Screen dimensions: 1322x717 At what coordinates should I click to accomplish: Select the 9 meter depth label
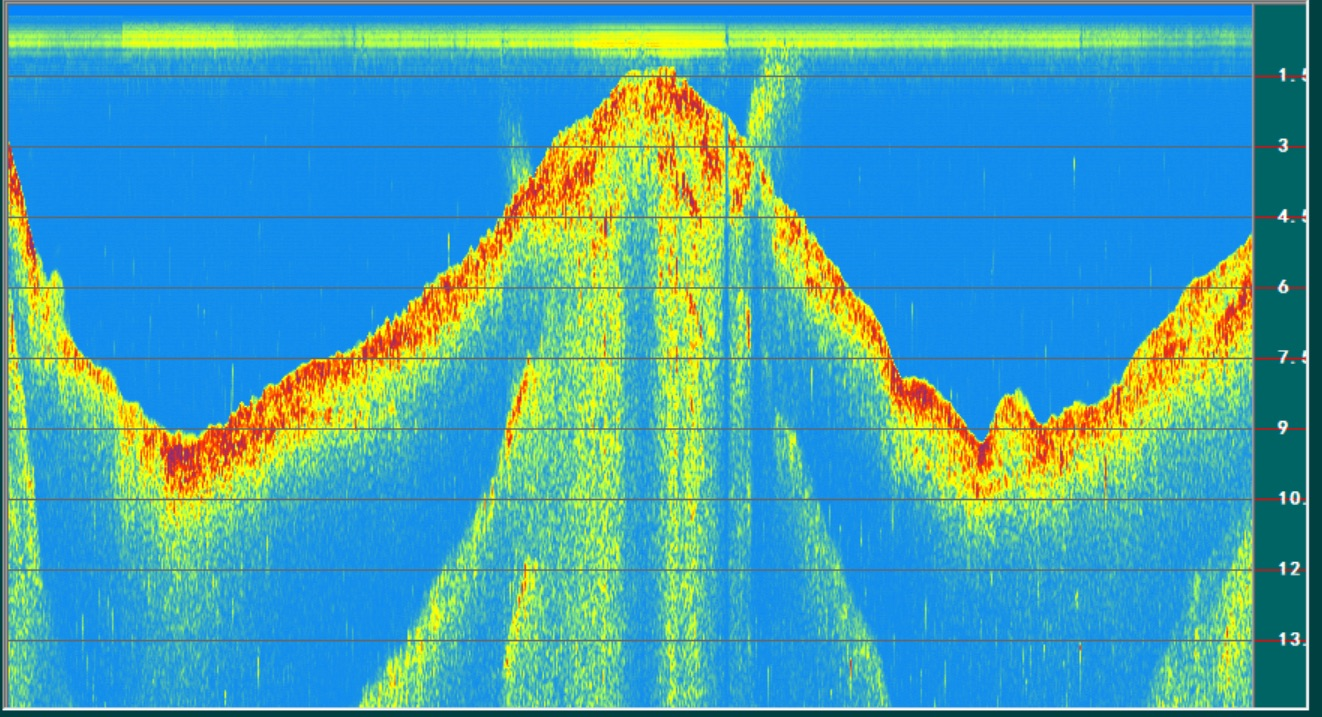(x=1284, y=429)
